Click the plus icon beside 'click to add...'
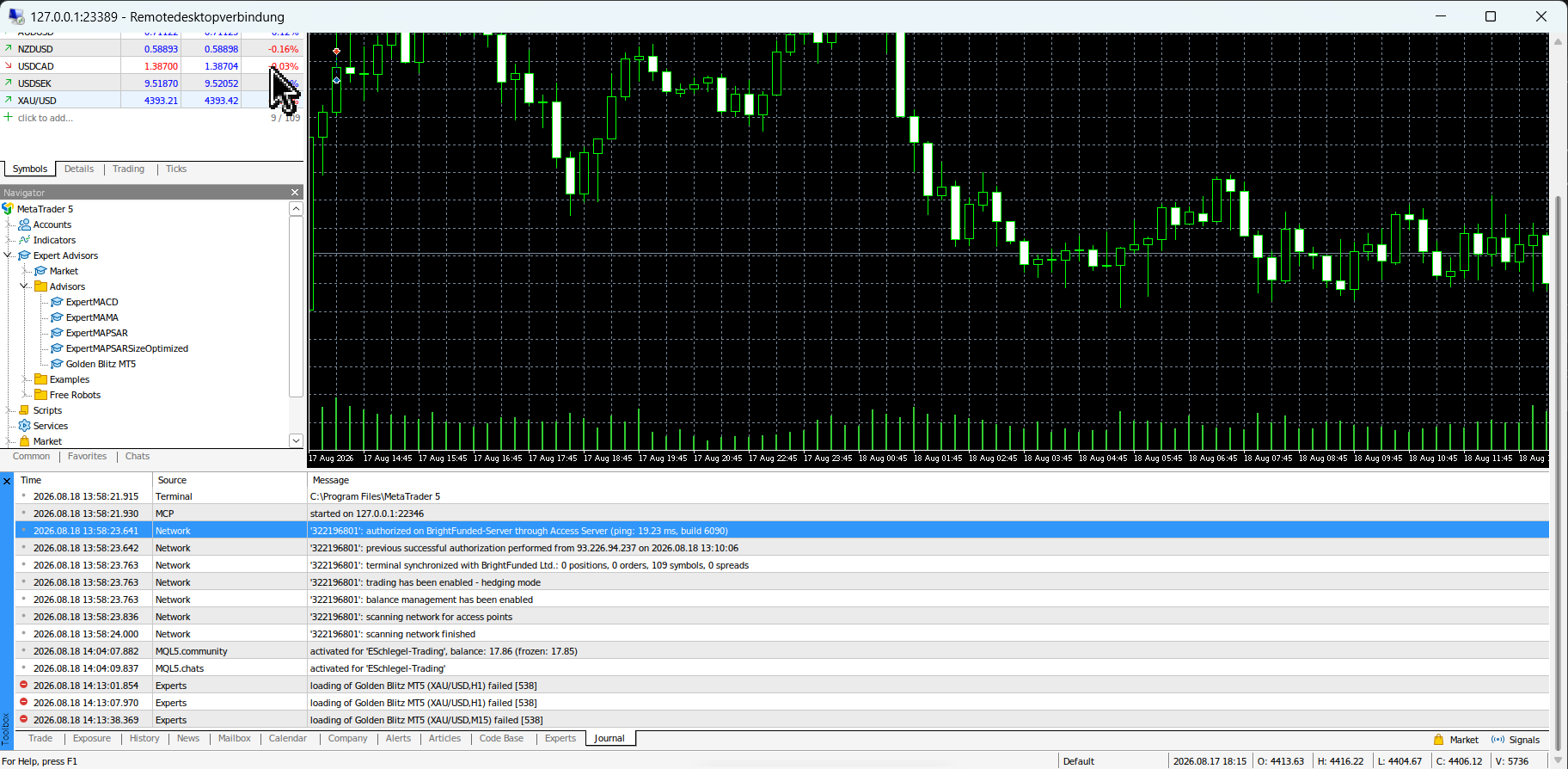This screenshot has height=769, width=1568. tap(8, 117)
